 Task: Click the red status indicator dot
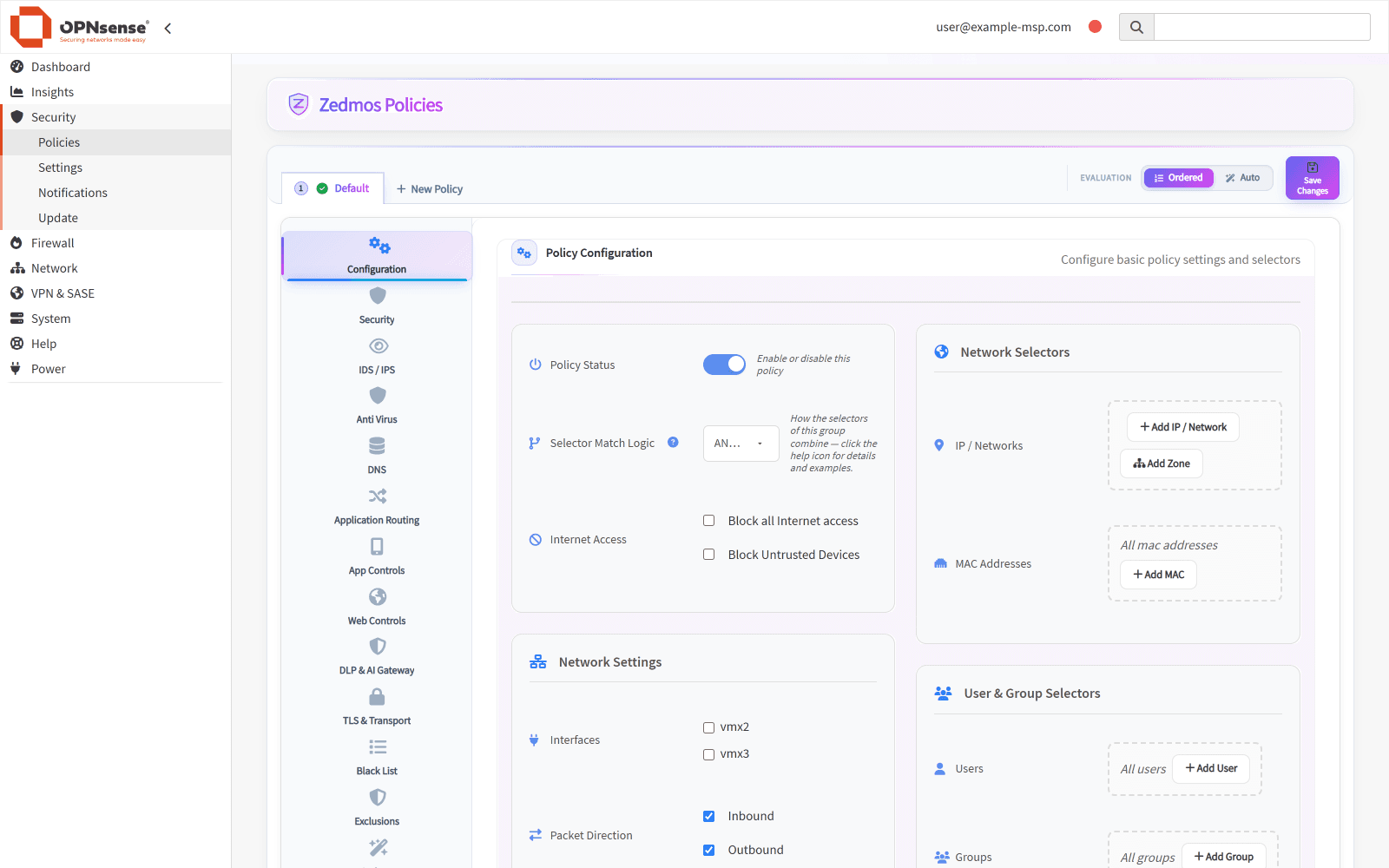tap(1096, 26)
